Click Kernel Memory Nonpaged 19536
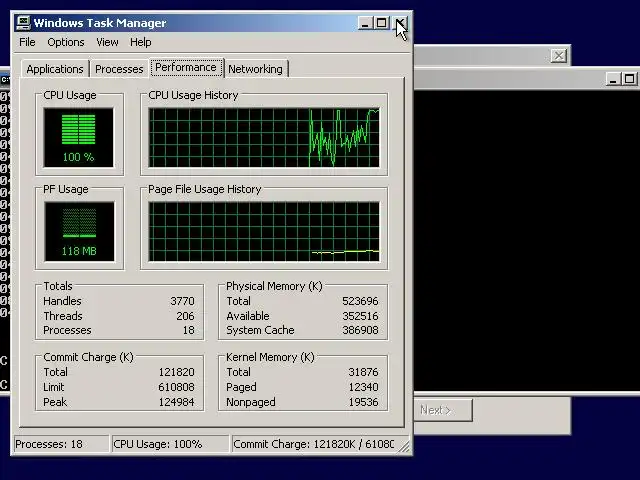The image size is (640, 480). [363, 402]
